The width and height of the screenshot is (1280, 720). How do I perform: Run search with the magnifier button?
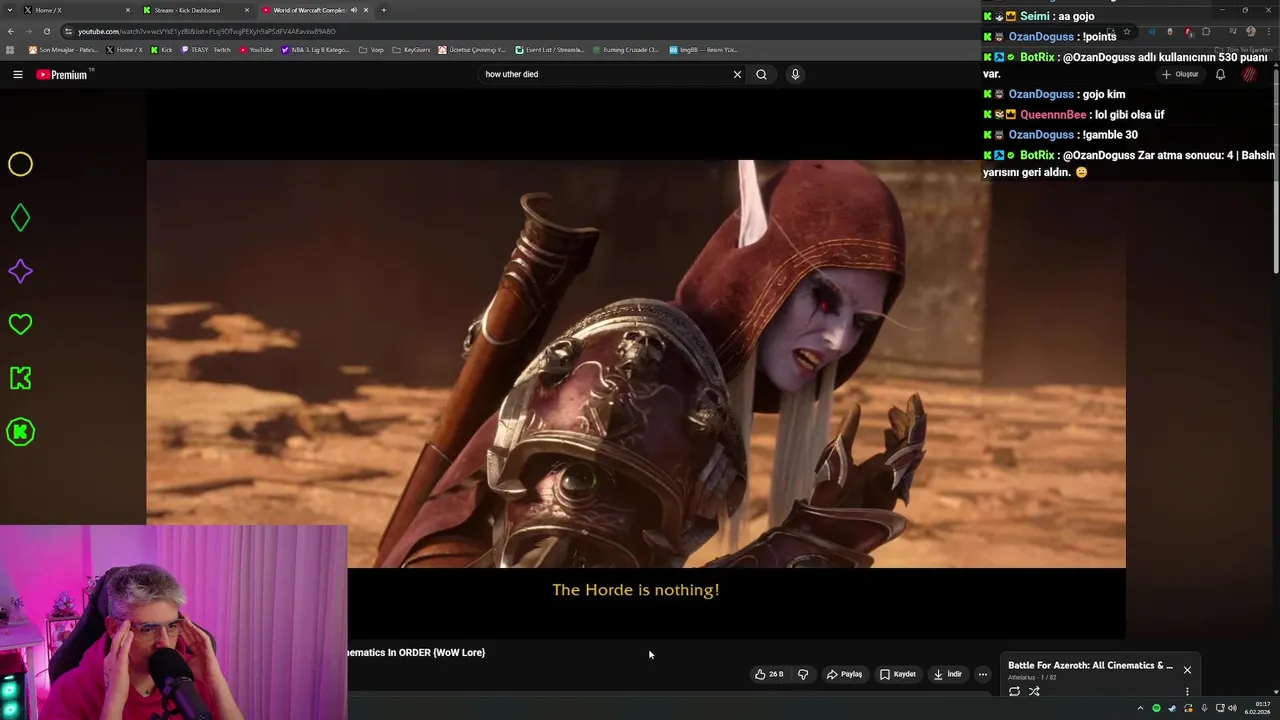pos(761,74)
